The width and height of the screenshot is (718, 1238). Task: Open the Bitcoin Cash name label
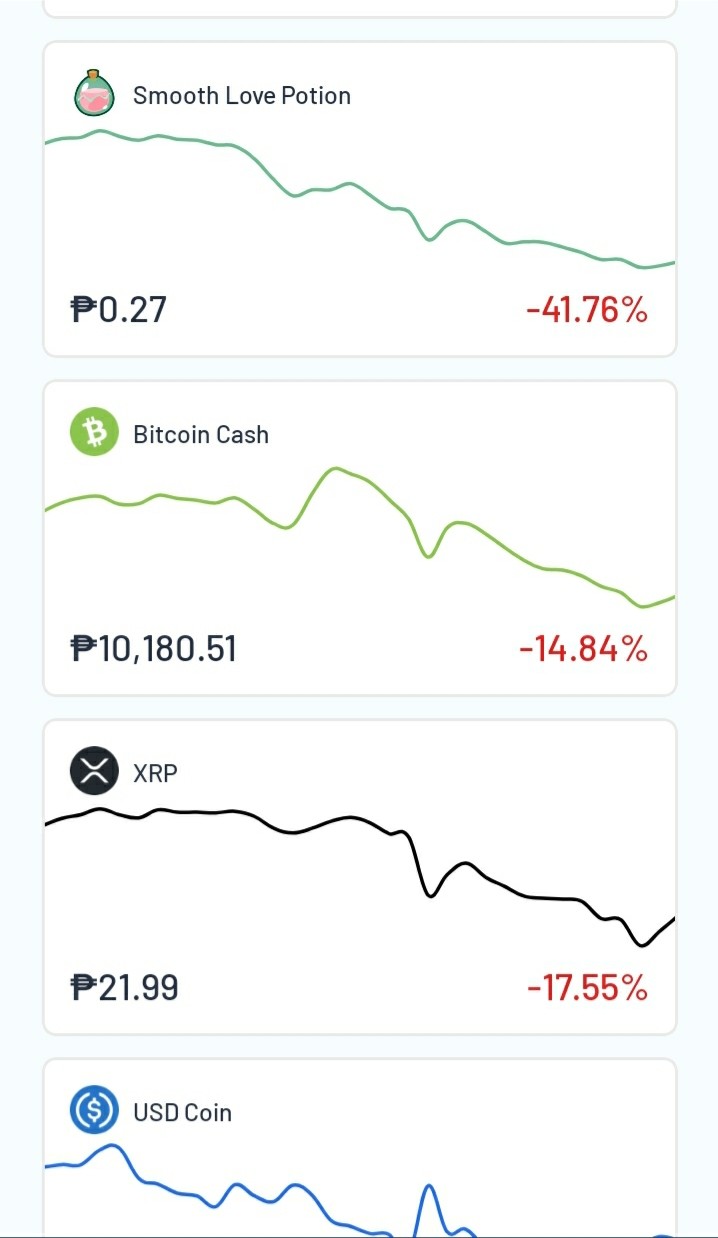coord(201,435)
